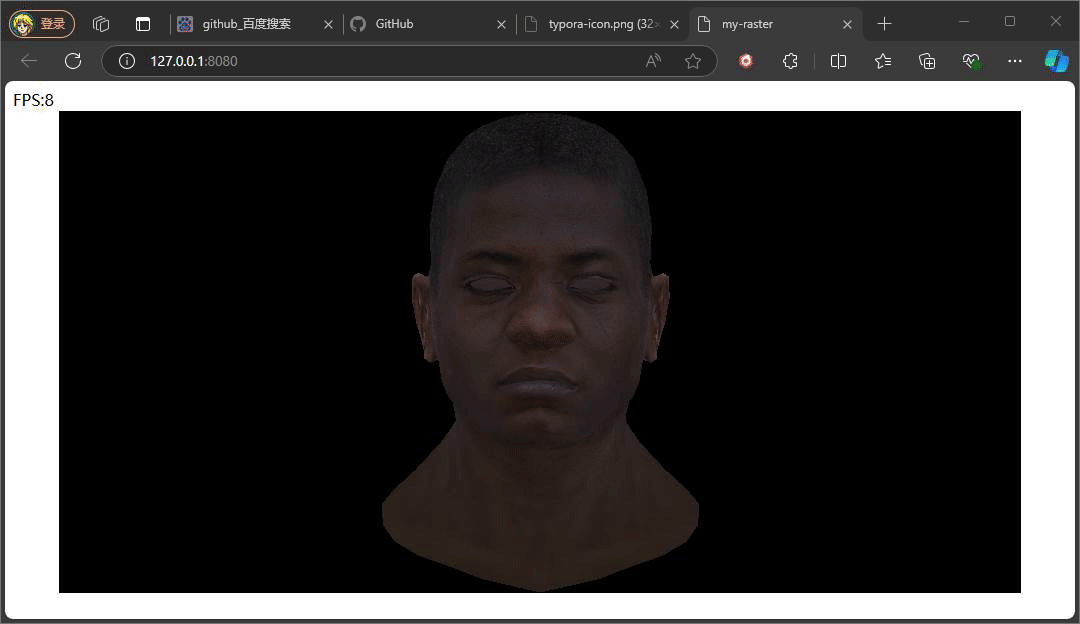The height and width of the screenshot is (624, 1080).
Task: Open the red extension icon in the toolbar
Action: tap(746, 61)
